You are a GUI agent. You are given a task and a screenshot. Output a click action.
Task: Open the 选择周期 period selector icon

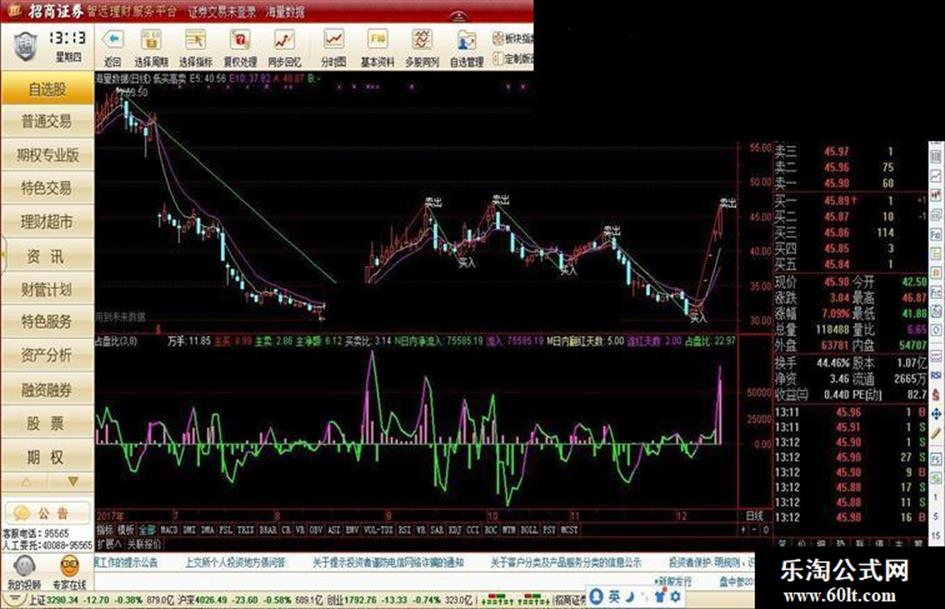click(x=151, y=40)
